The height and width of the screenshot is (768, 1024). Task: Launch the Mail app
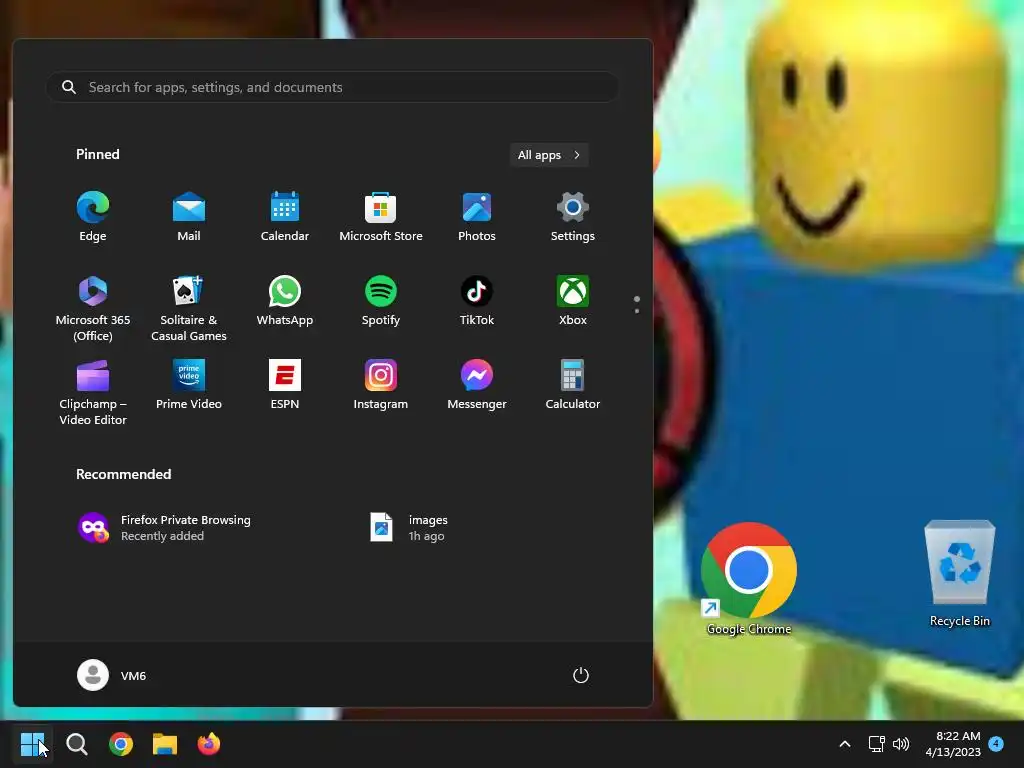click(x=189, y=217)
